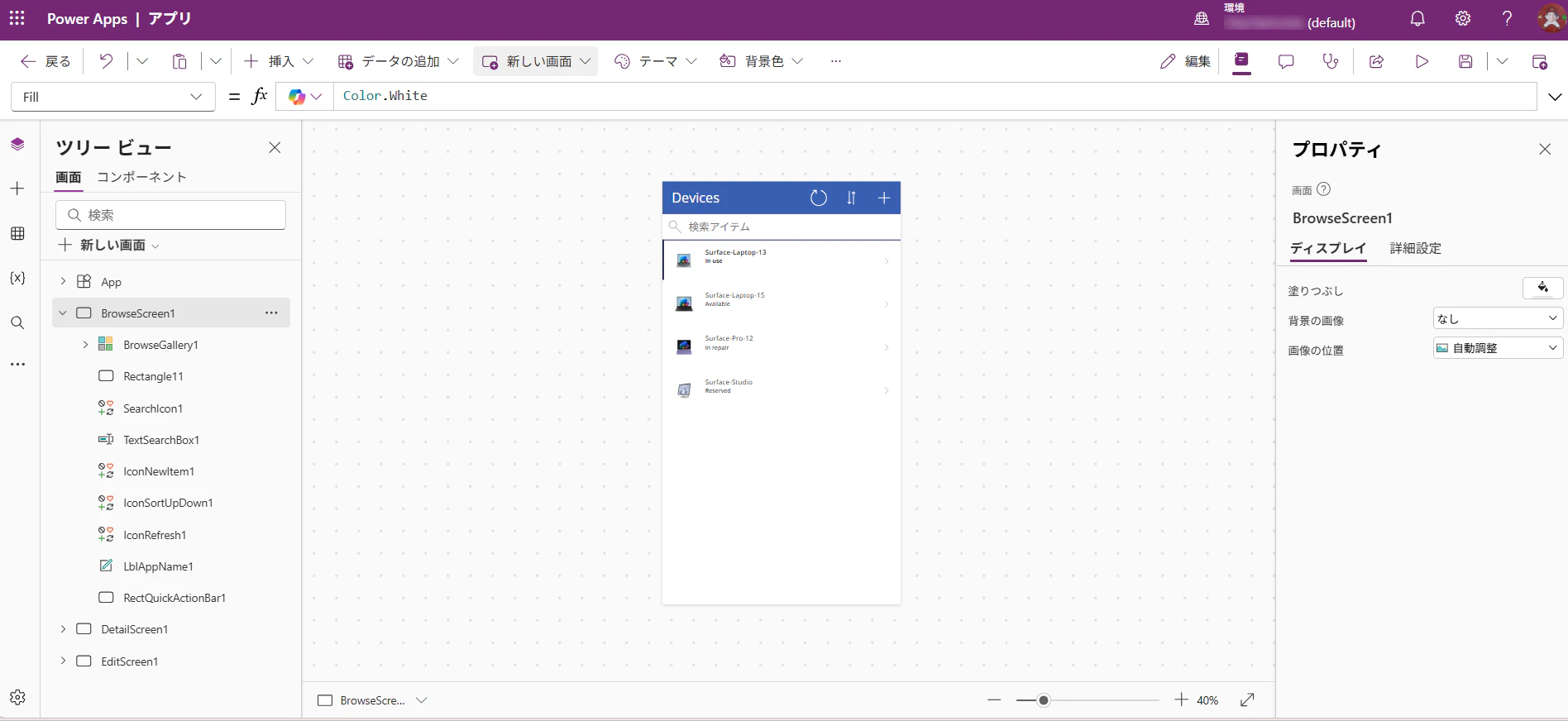The width and height of the screenshot is (1568, 721).
Task: Open help question mark icon
Action: click(x=1508, y=19)
